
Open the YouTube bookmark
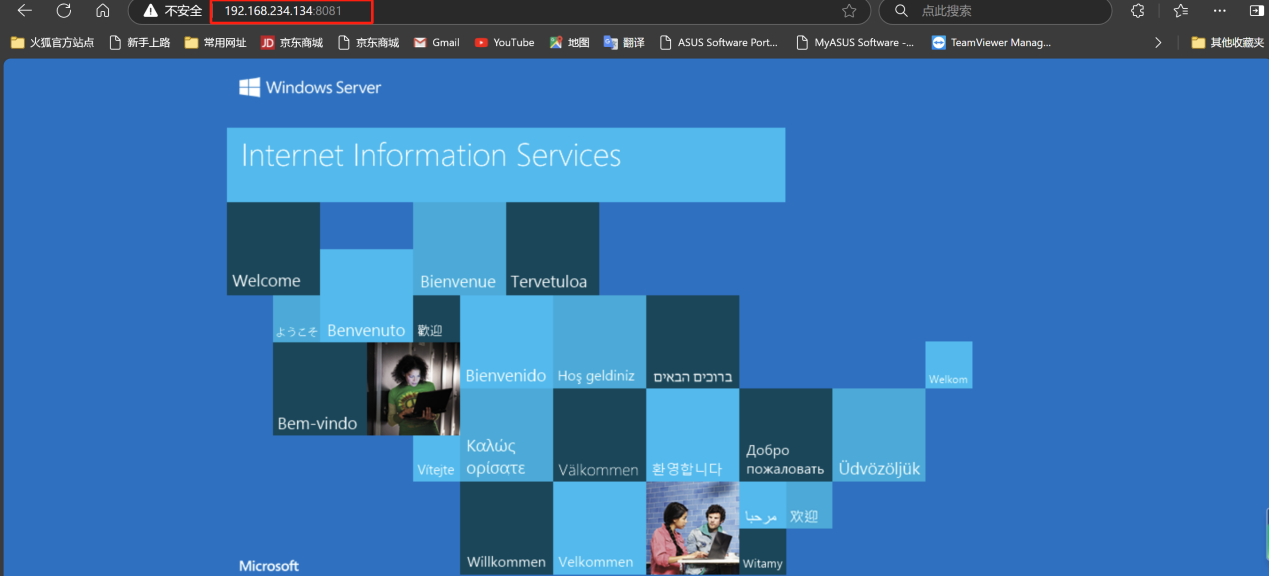tap(504, 43)
